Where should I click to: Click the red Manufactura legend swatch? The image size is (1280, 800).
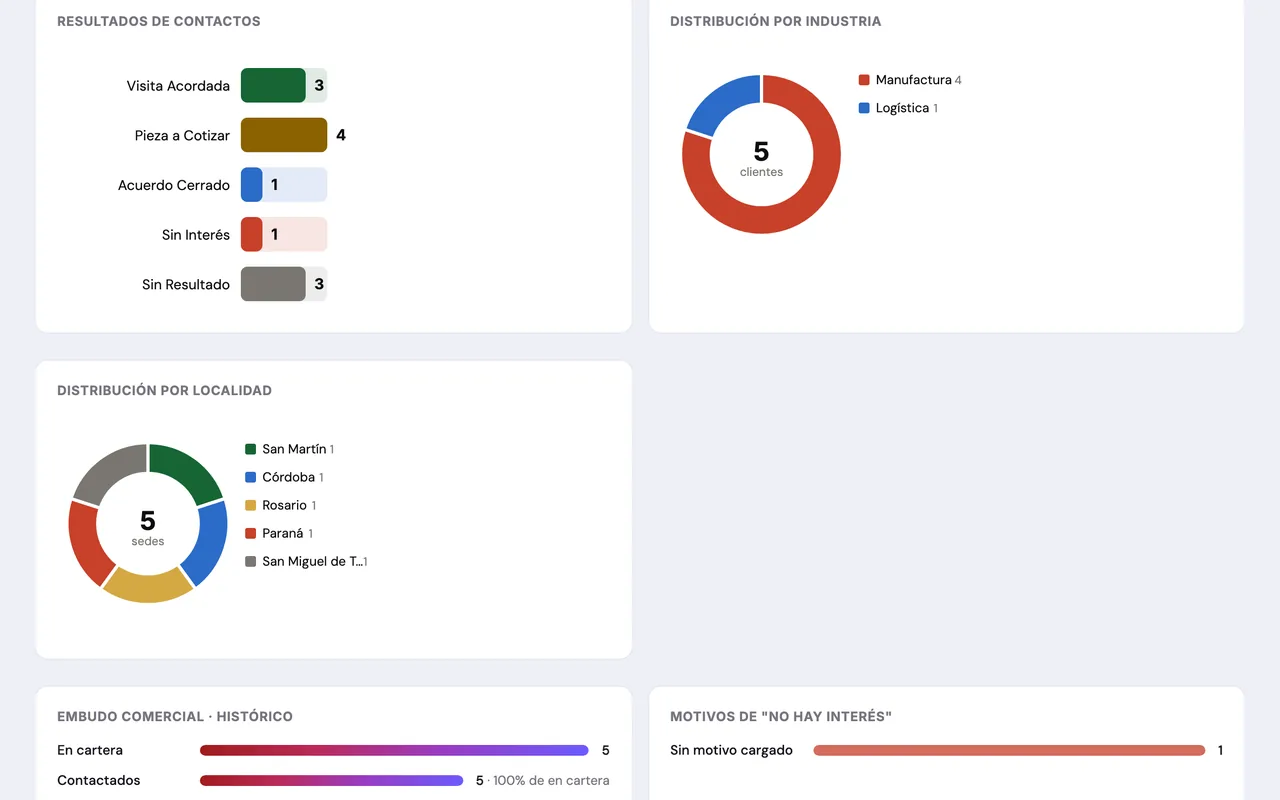[x=864, y=80]
